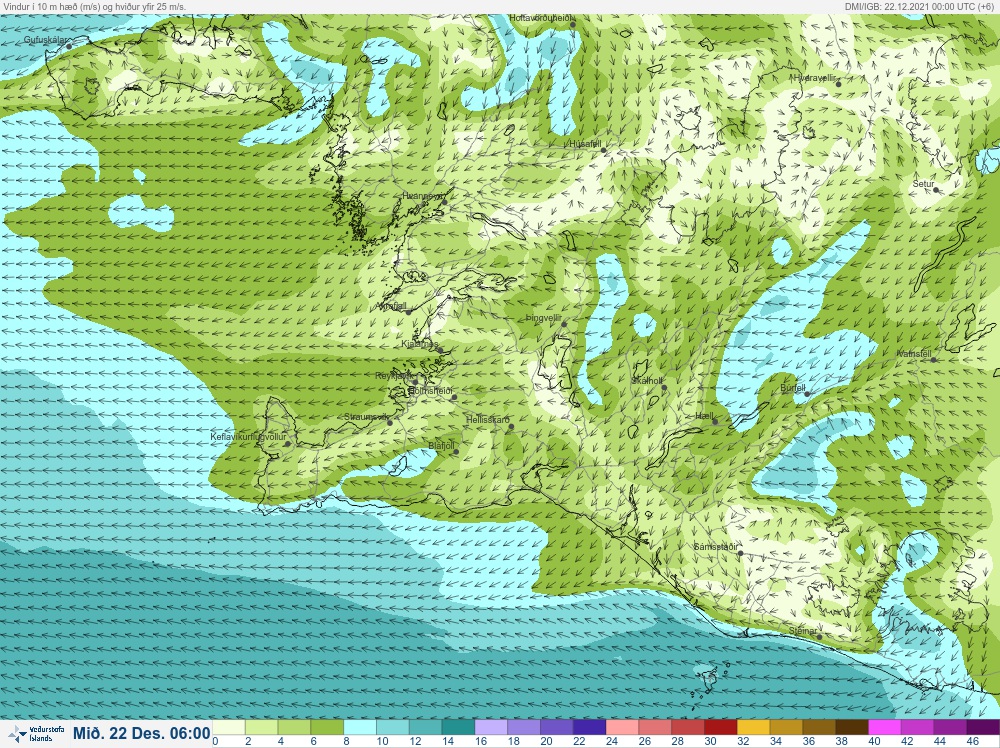Pick the orchid 42–44 m/s legend swatch

(x=918, y=728)
